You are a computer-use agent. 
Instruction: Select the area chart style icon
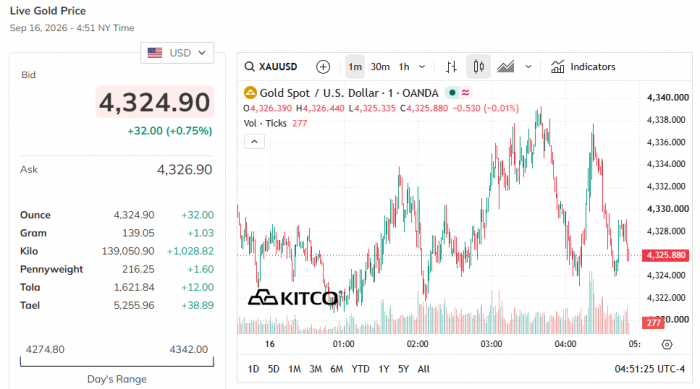tap(506, 67)
